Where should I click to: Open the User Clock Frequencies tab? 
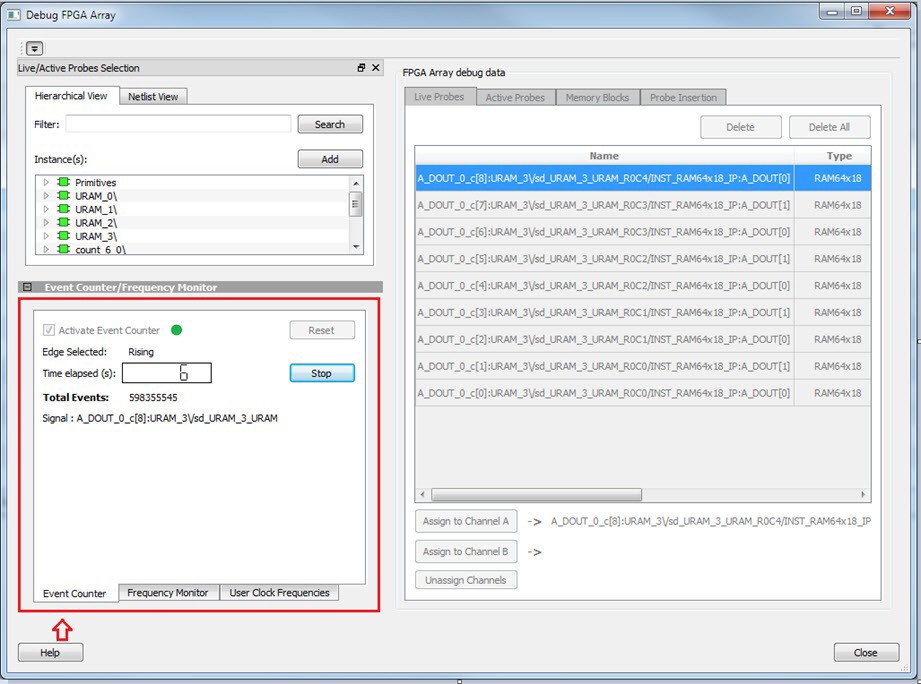(279, 593)
